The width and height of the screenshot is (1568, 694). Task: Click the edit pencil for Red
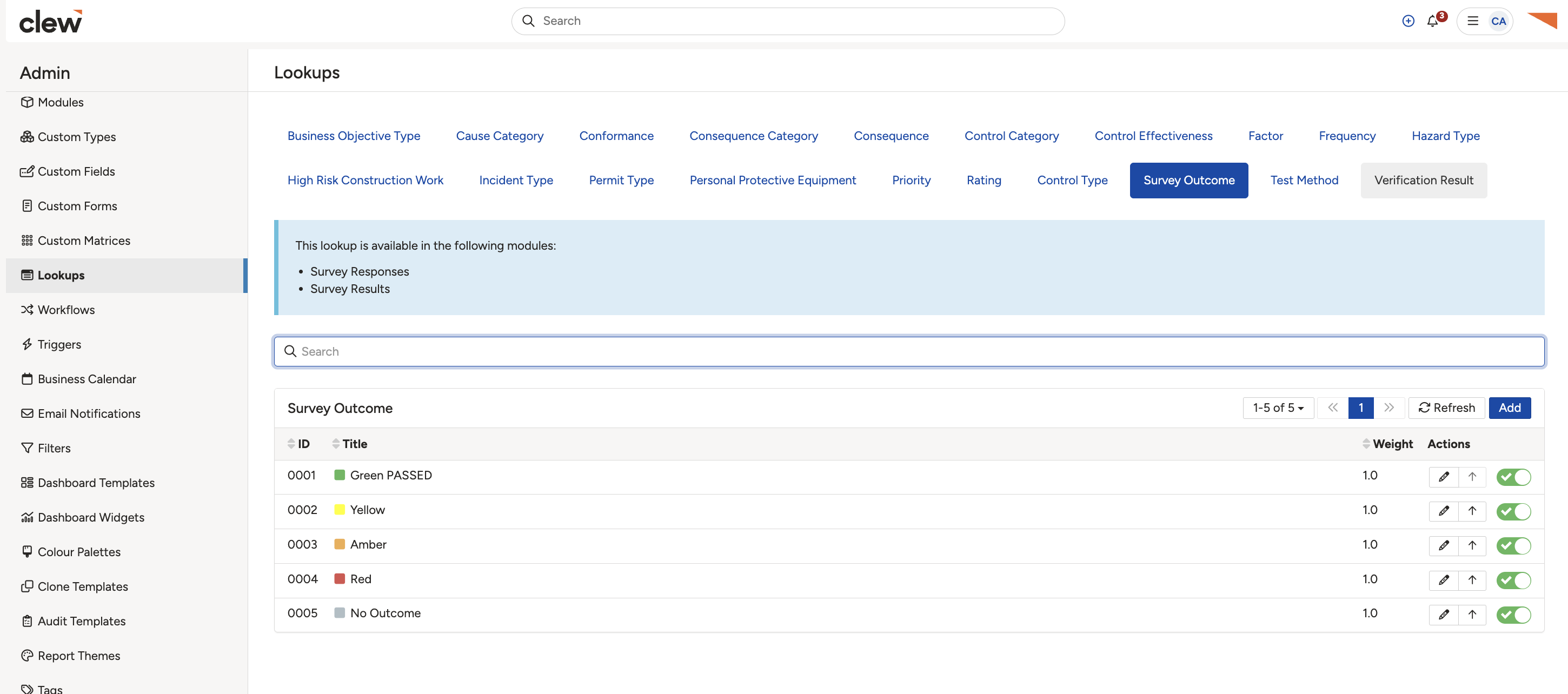point(1443,580)
